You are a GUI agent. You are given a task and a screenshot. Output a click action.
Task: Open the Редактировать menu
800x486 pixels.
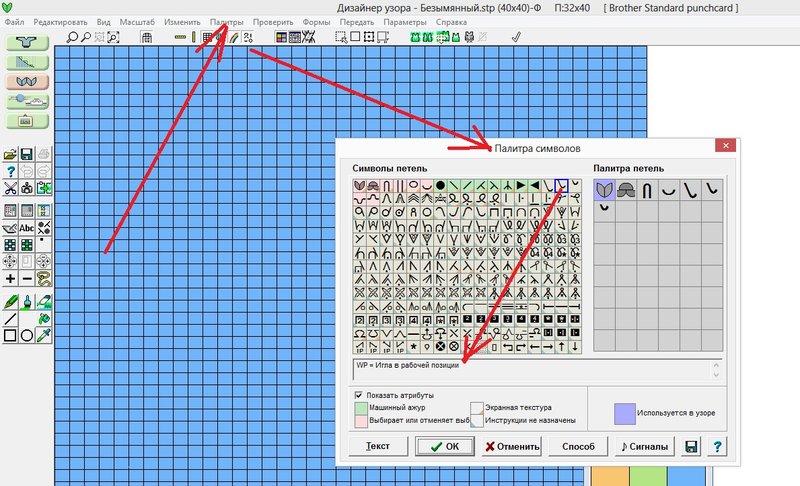[60, 22]
